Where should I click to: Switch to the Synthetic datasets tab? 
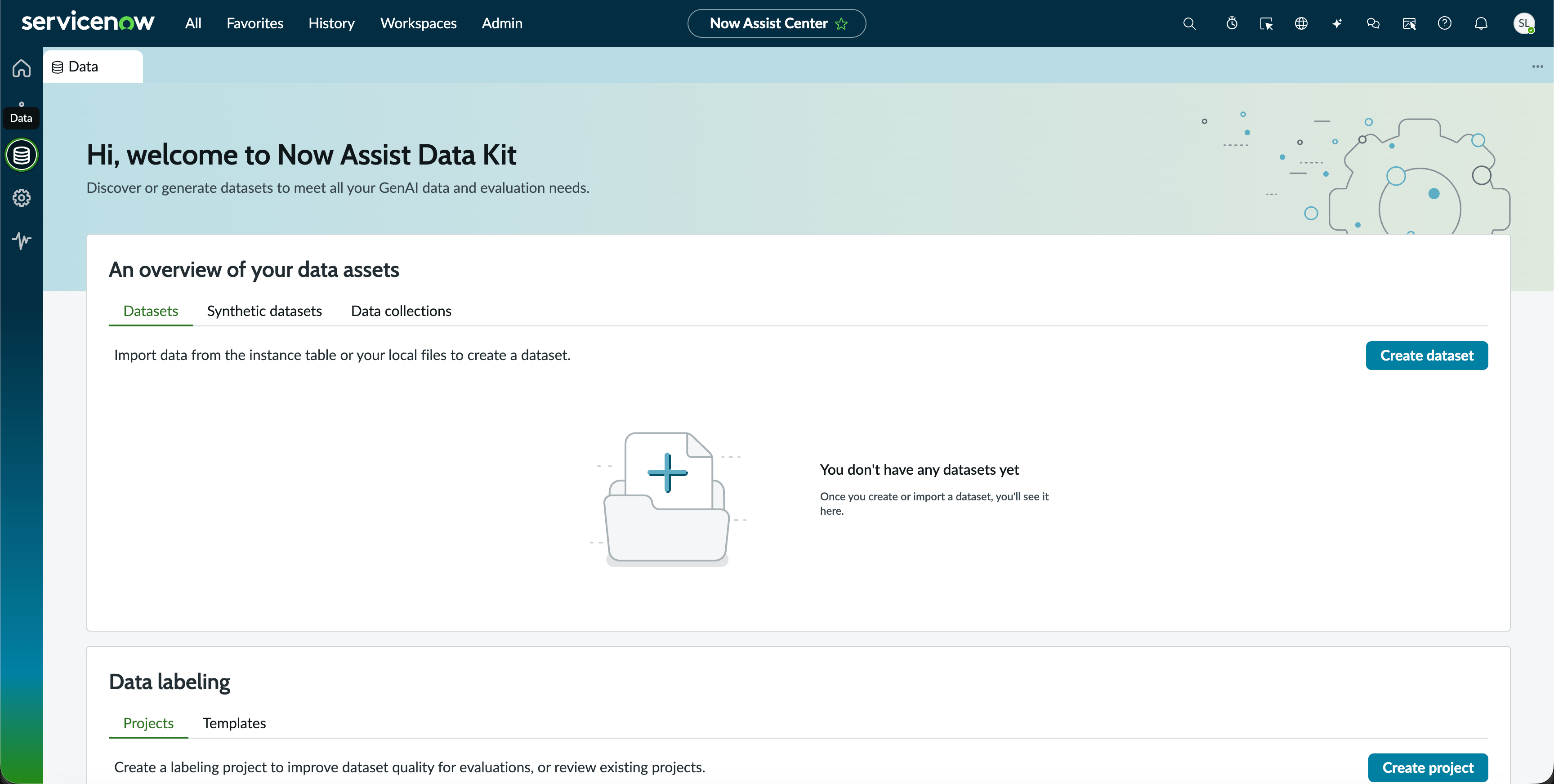[264, 311]
